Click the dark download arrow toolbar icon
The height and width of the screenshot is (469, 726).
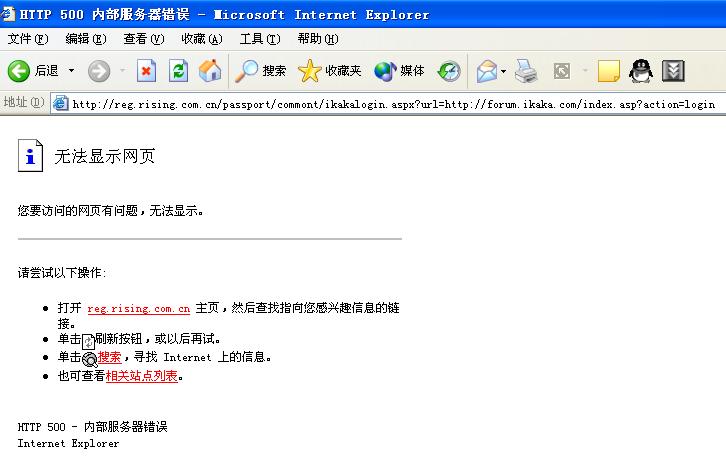[x=673, y=71]
